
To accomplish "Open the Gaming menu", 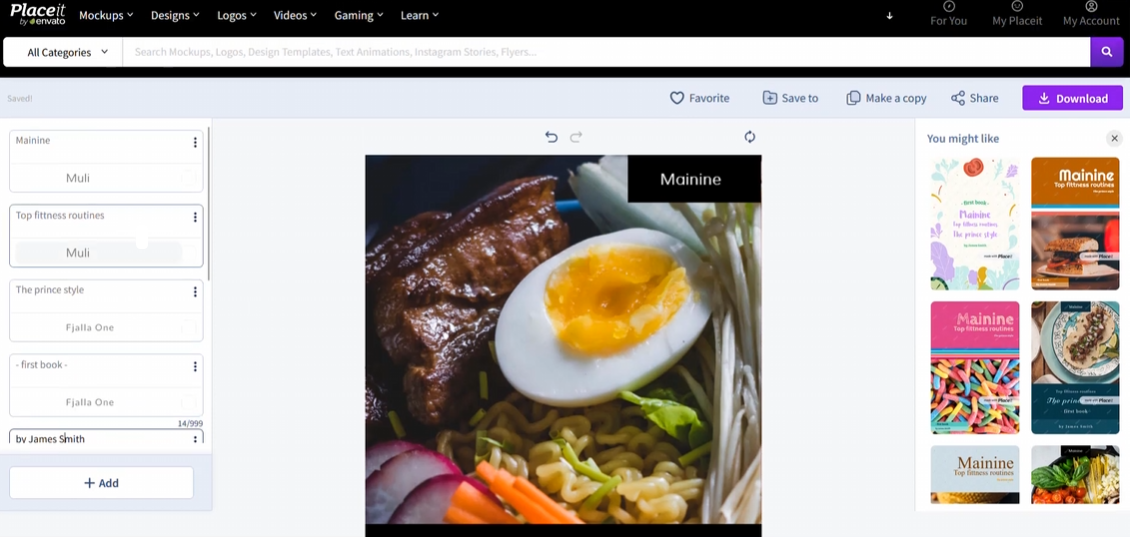I will click(359, 15).
